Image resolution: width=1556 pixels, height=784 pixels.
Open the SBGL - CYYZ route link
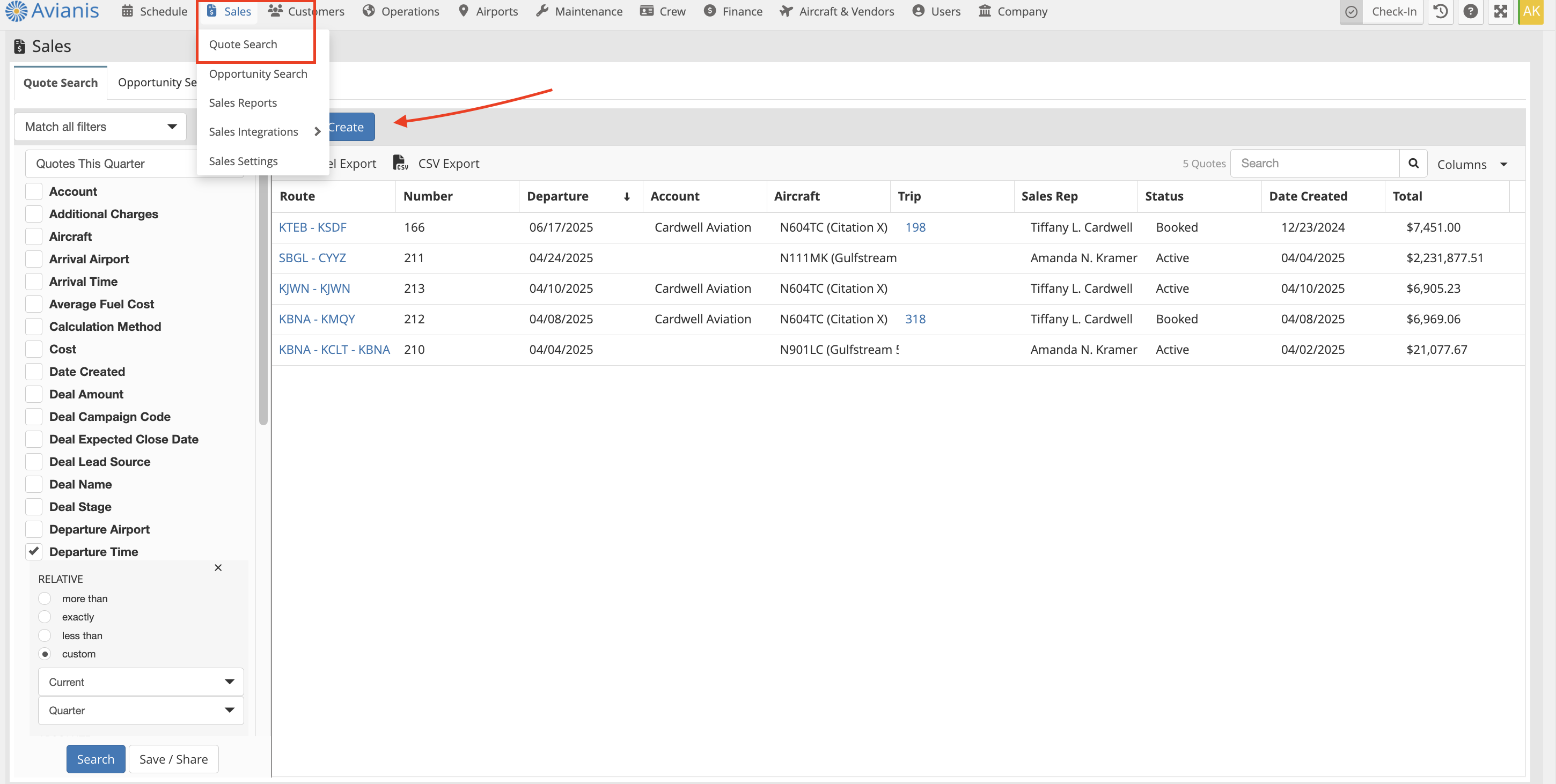pyautogui.click(x=312, y=258)
